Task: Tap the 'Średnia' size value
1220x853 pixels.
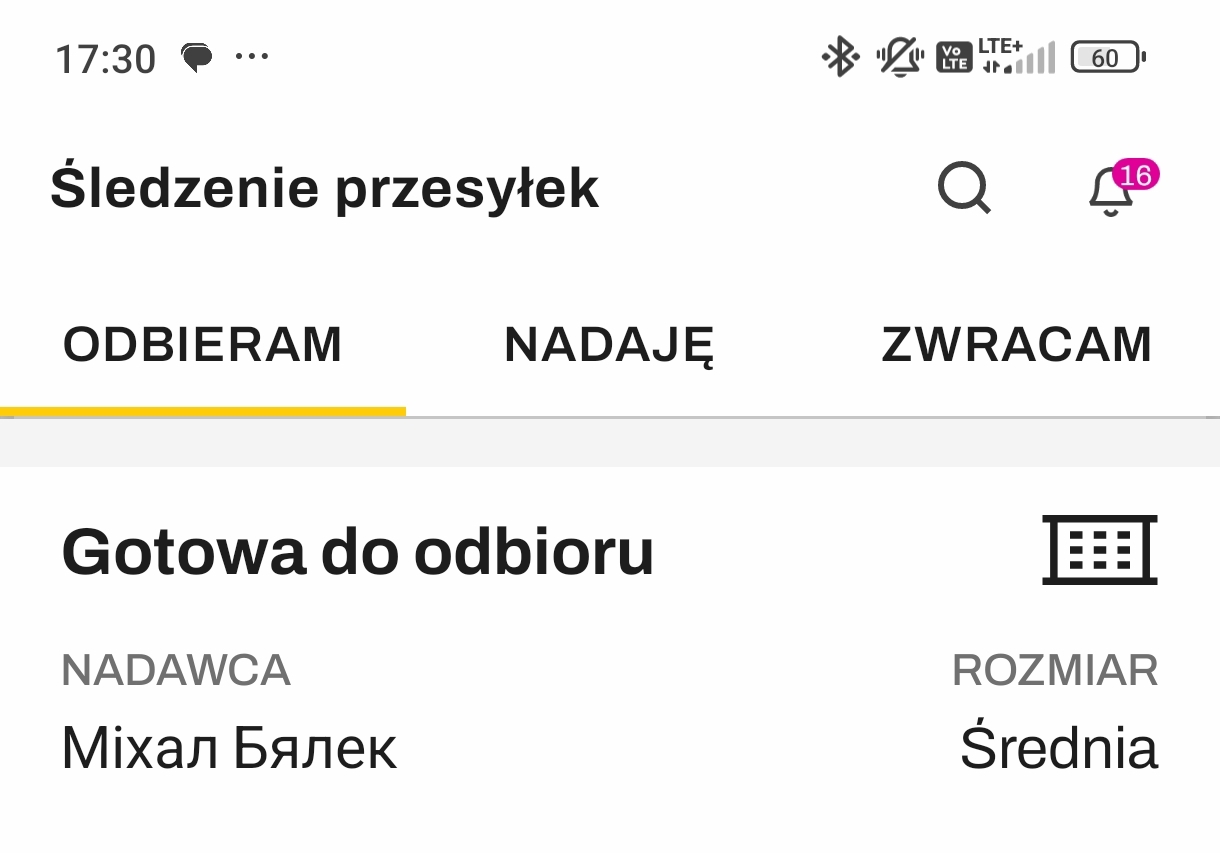Action: click(1058, 748)
